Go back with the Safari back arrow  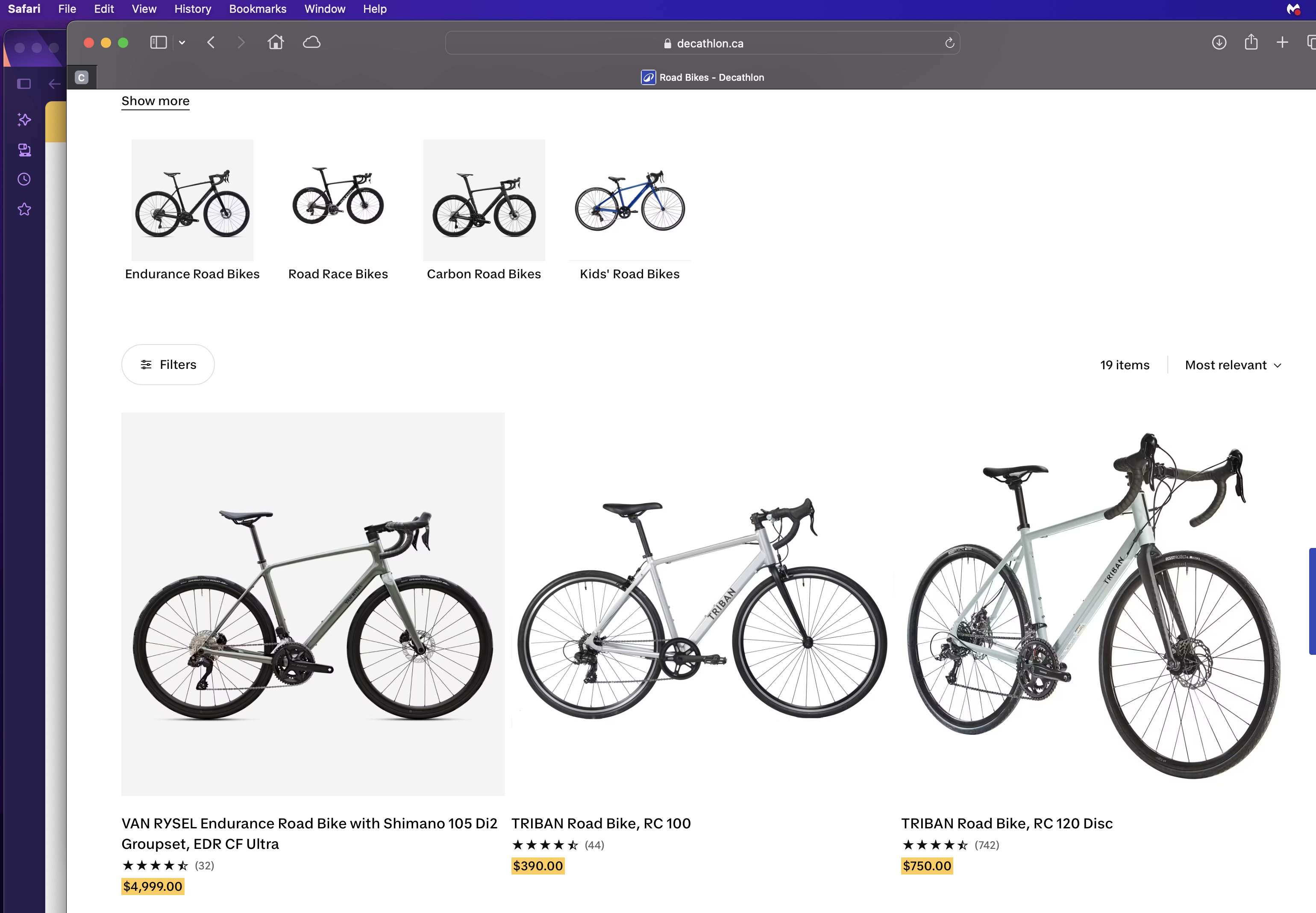(x=211, y=42)
